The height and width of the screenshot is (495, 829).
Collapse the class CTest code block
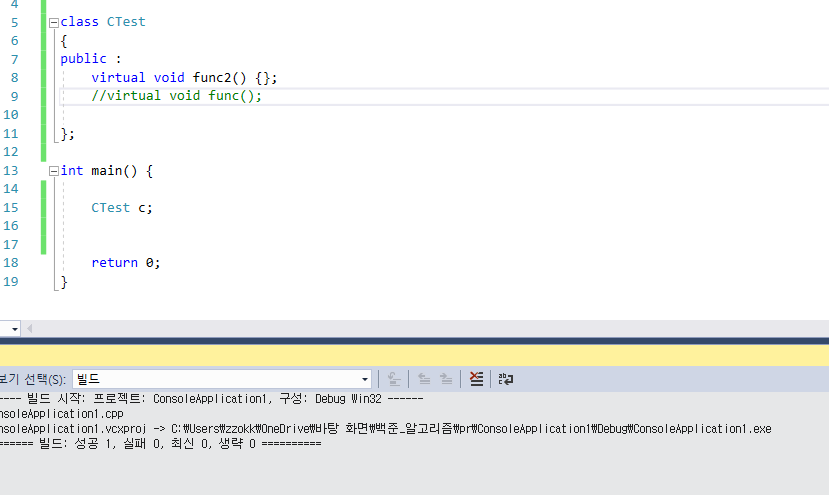coord(54,23)
